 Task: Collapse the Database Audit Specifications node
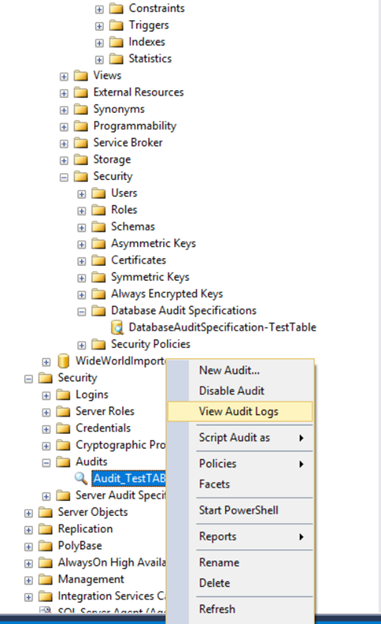[x=81, y=312]
